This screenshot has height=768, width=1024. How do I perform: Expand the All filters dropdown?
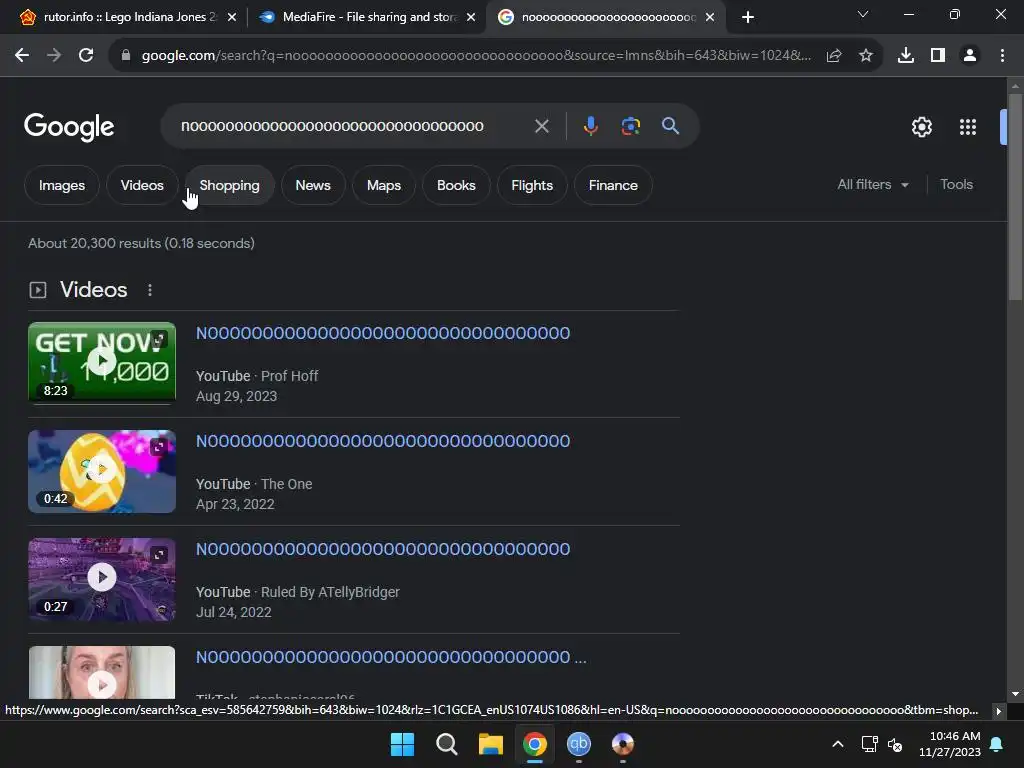873,185
